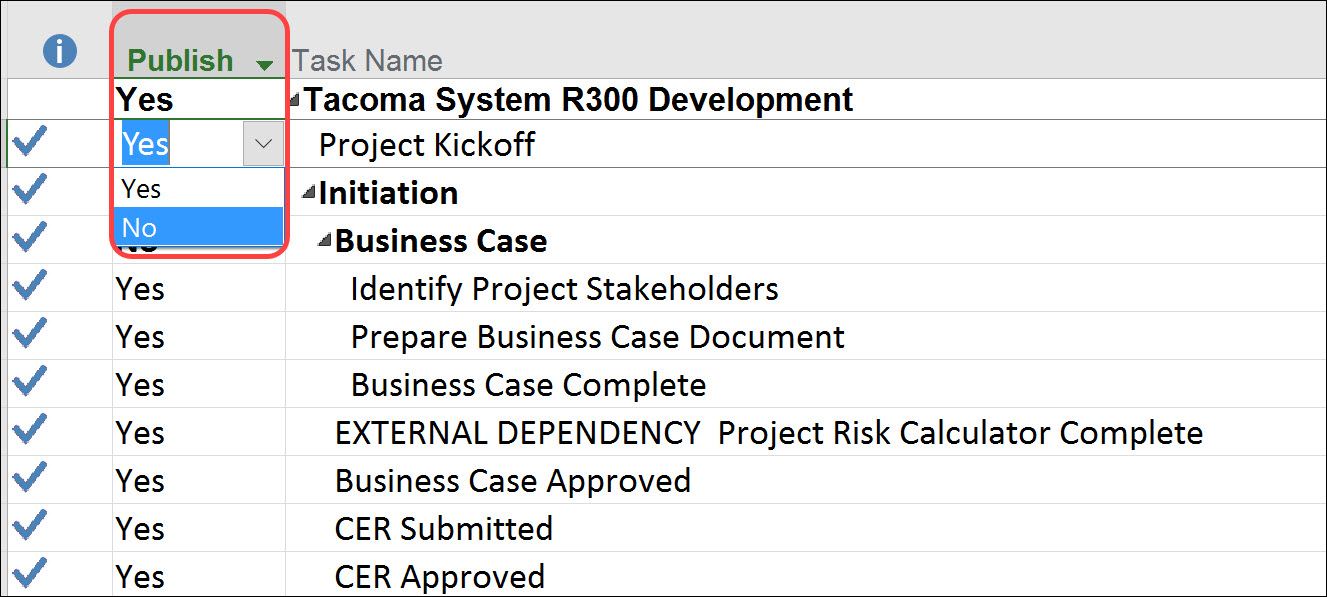This screenshot has width=1327, height=597.
Task: Click the blue info indicator column header
Action: click(59, 50)
